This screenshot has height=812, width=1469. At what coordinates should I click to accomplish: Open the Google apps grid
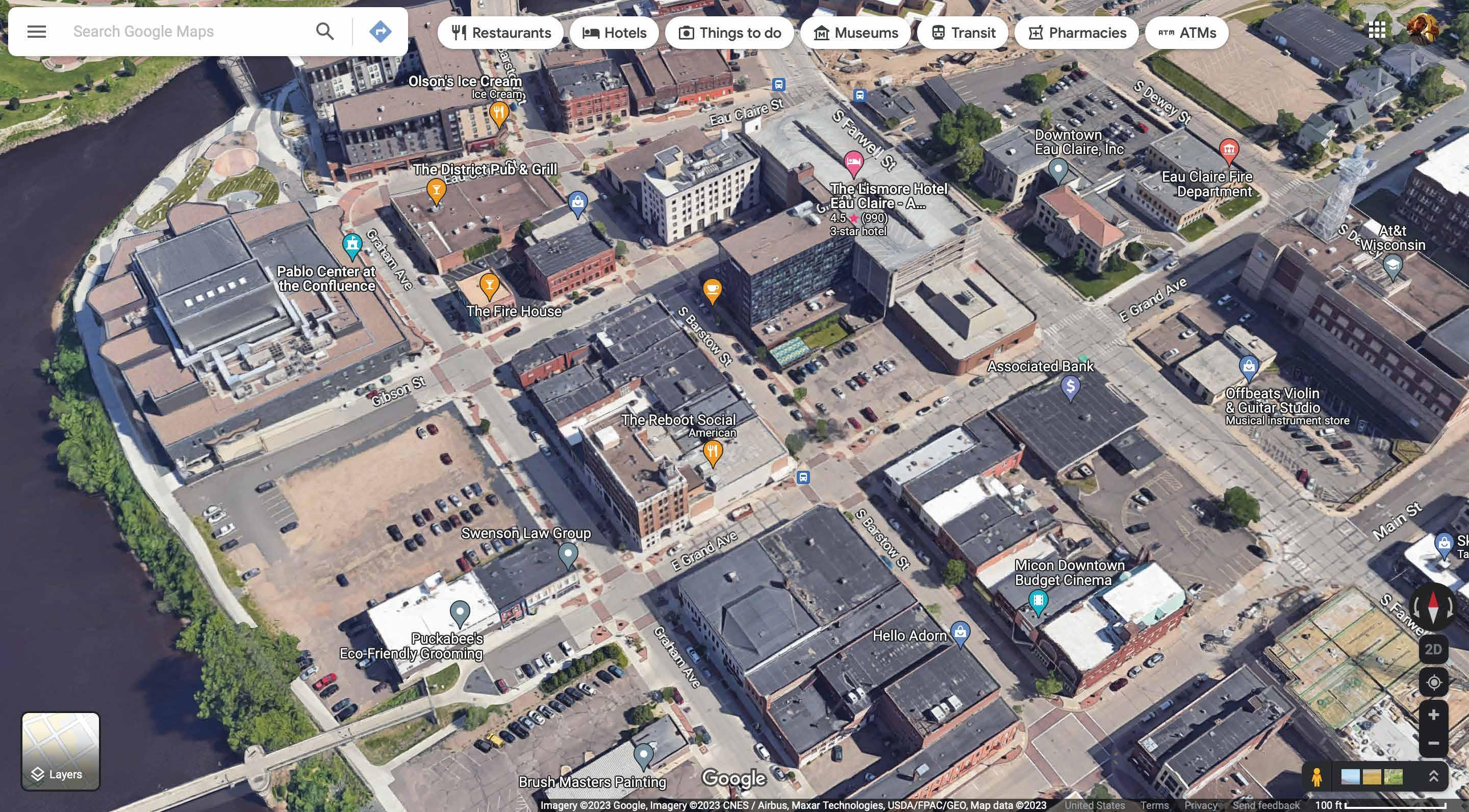[1377, 30]
